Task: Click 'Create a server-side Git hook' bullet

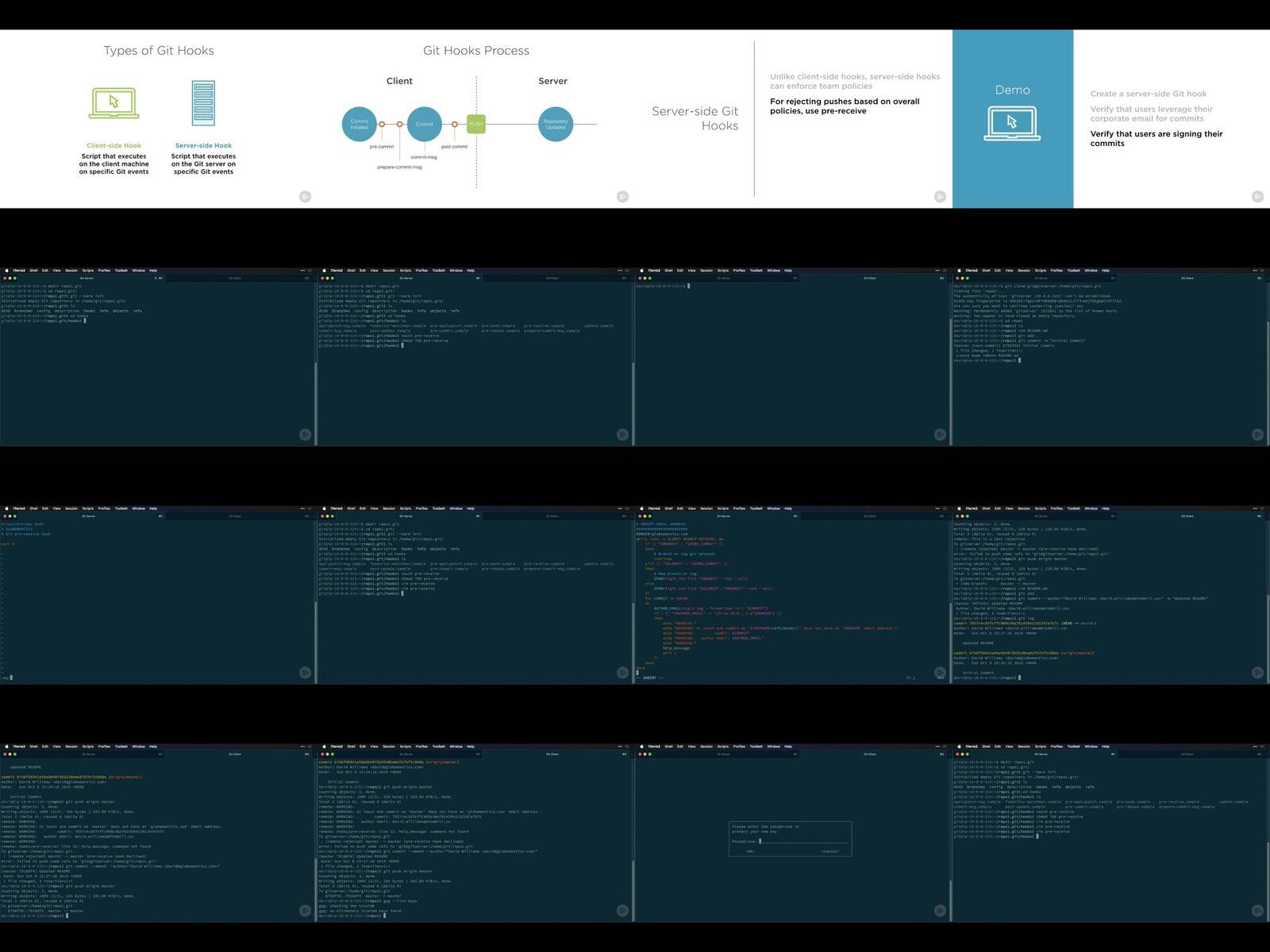Action: pos(1148,94)
